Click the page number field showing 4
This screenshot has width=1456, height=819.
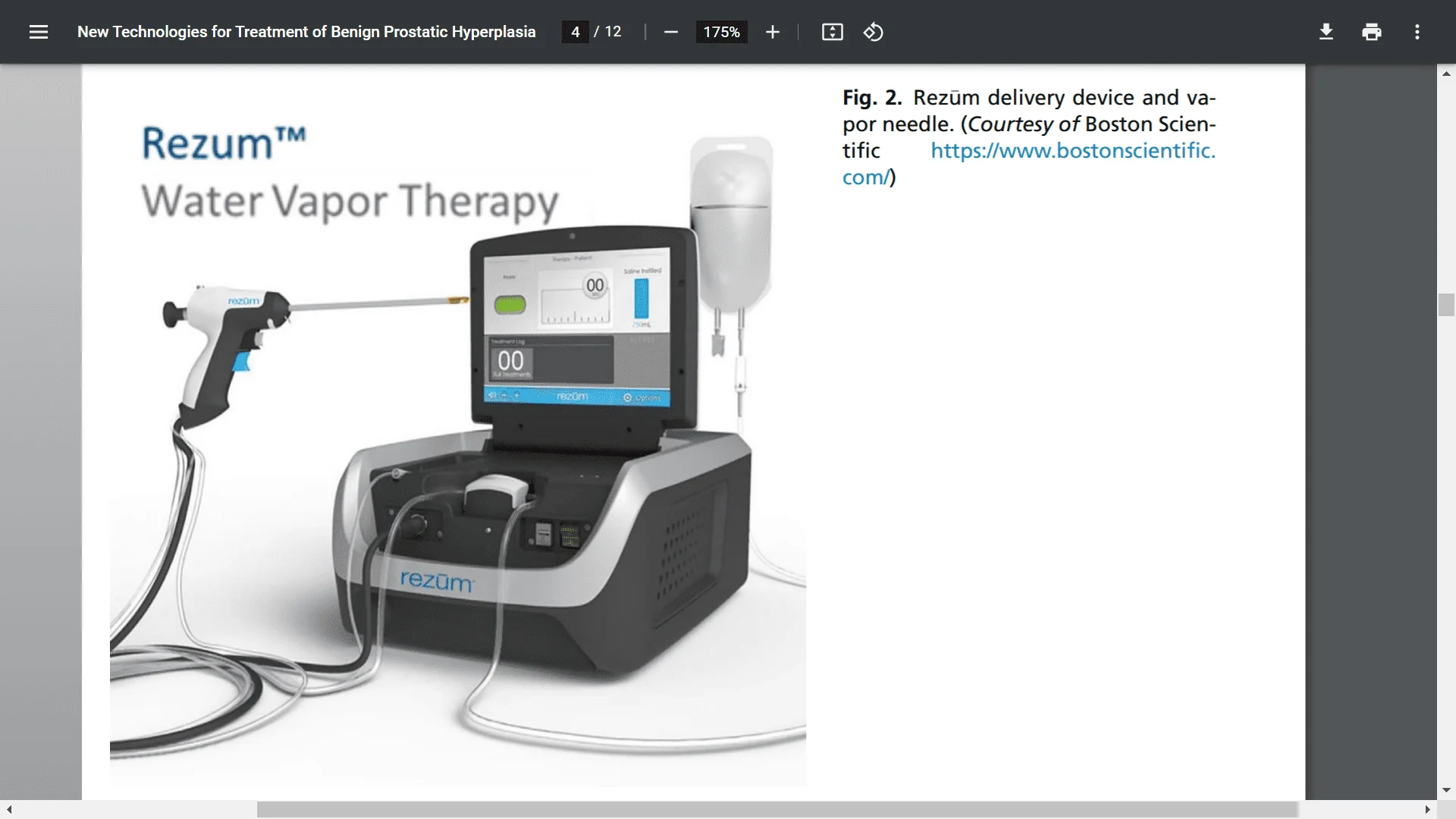tap(576, 32)
